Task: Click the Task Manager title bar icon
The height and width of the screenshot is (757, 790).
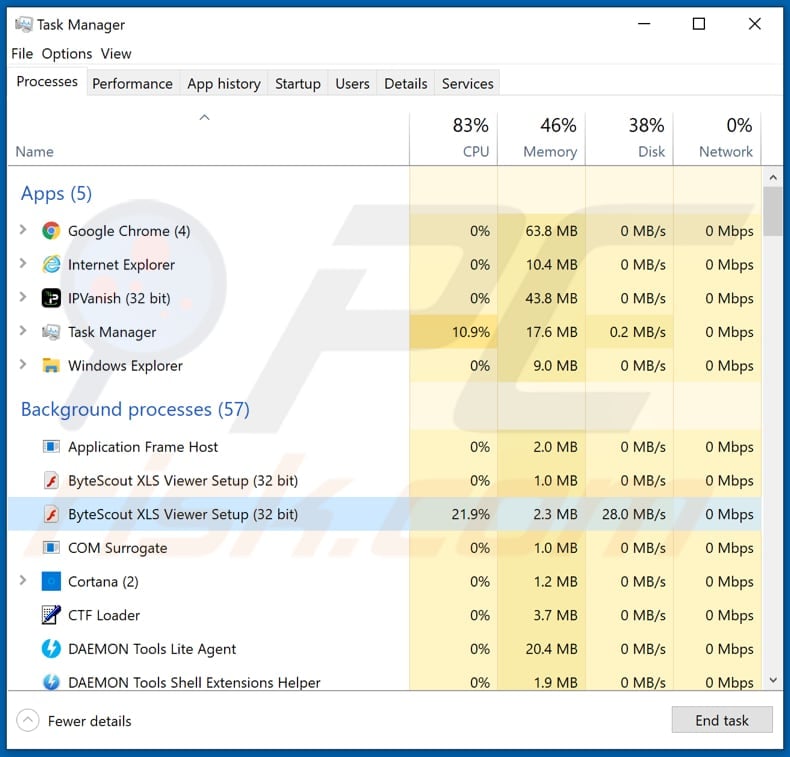Action: (x=23, y=24)
